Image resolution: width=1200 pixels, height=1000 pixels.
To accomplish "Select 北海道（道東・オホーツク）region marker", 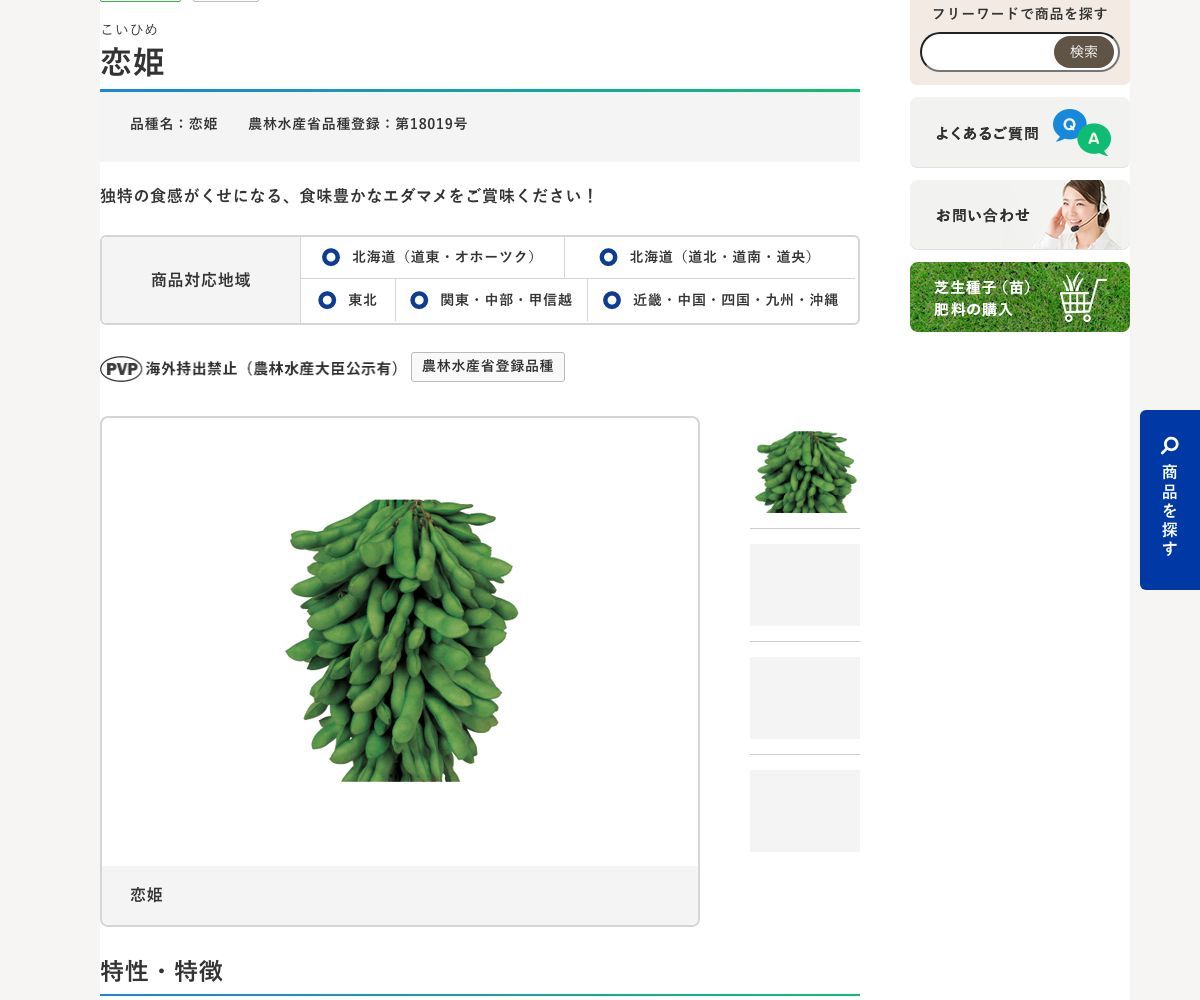I will (331, 258).
